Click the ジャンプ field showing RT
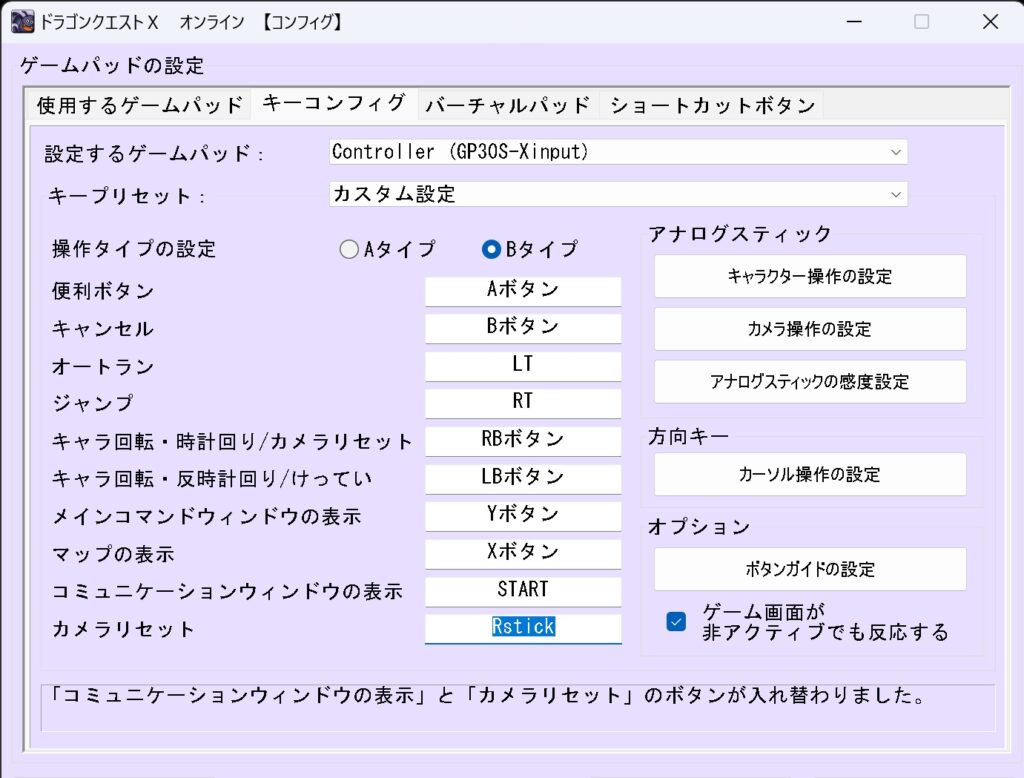Viewport: 1024px width, 778px height. click(523, 402)
